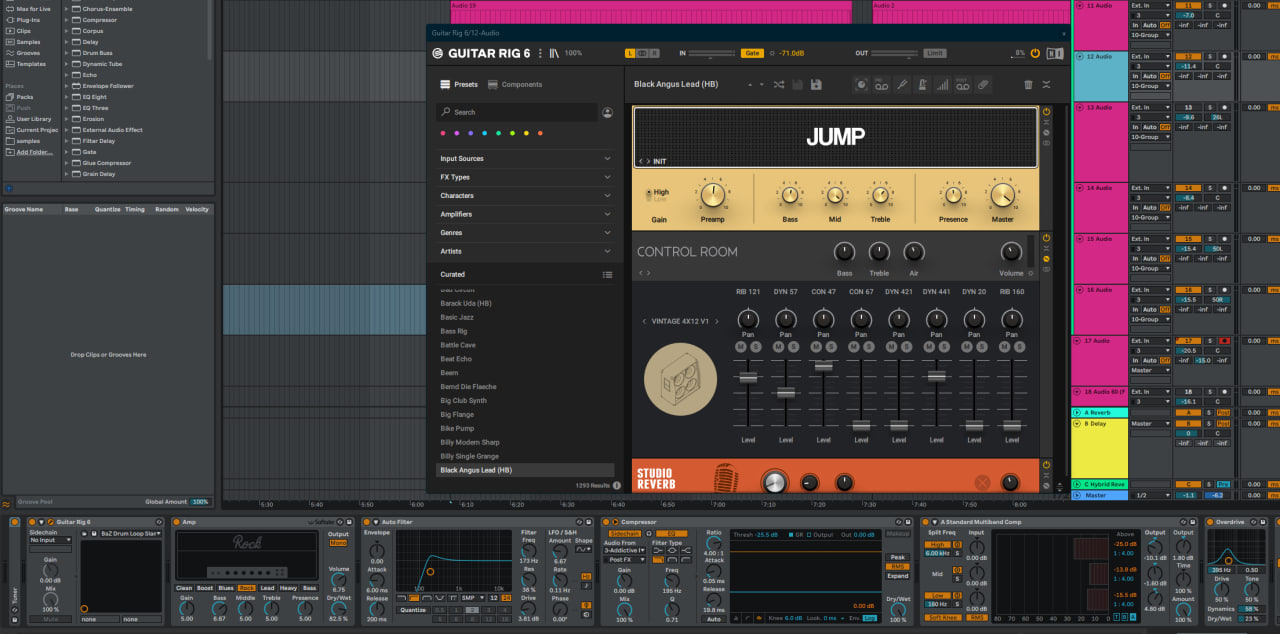Toggle the Studio Reverb power button
The height and width of the screenshot is (634, 1280).
tap(1046, 465)
